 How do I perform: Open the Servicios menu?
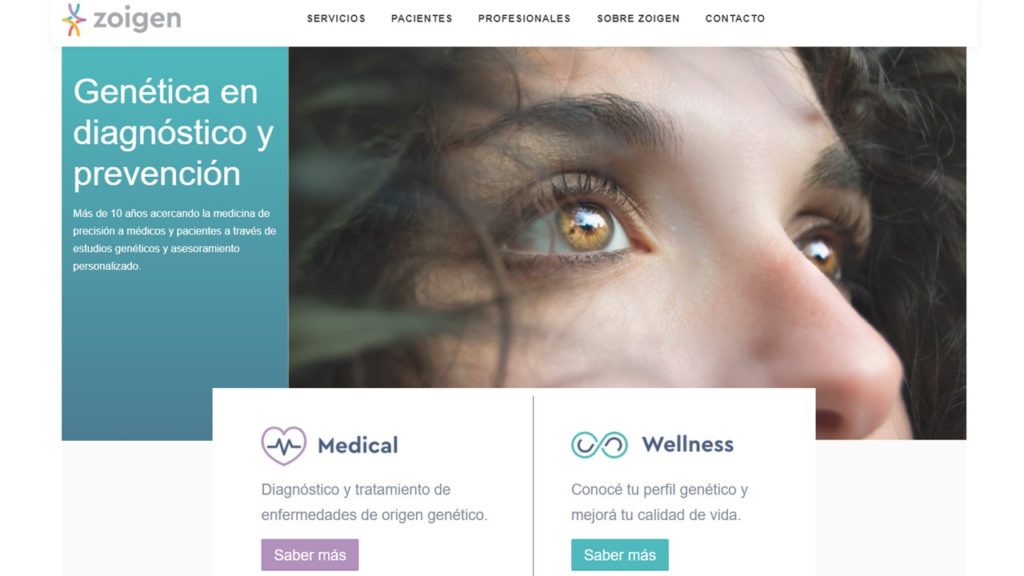(336, 18)
